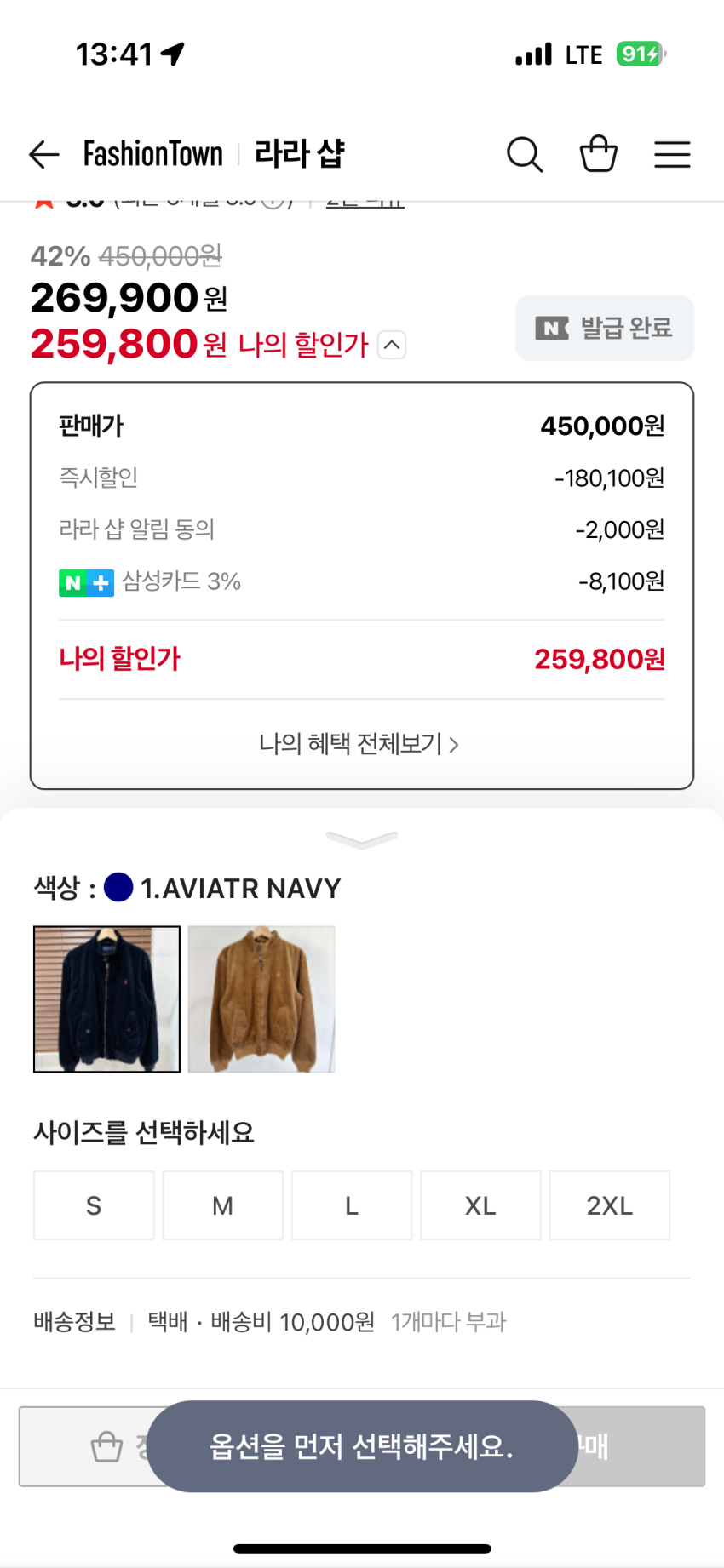
Task: Tap the battery indicator in status bar
Action: tap(641, 54)
